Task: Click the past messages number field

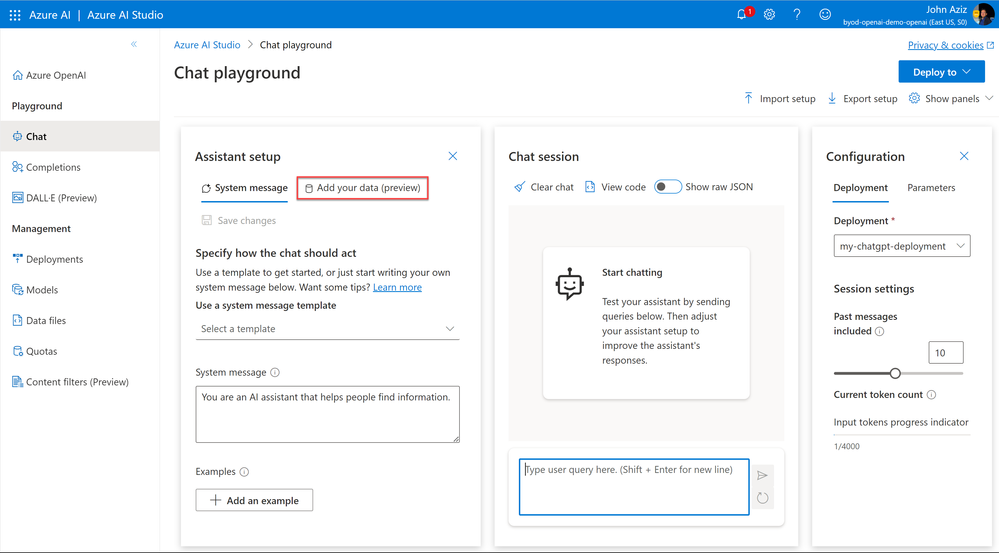Action: point(945,352)
